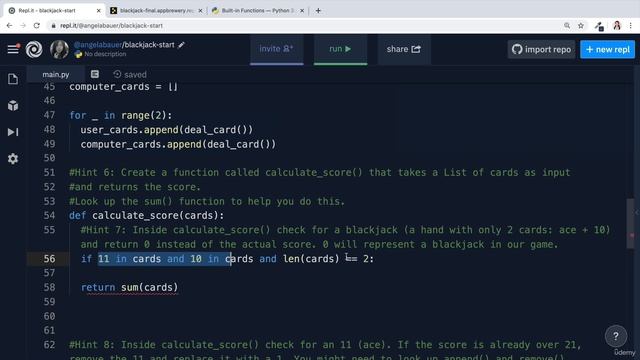Image resolution: width=640 pixels, height=360 pixels.
Task: Click the '#Hint 8' comment on line 62
Action: 325,344
